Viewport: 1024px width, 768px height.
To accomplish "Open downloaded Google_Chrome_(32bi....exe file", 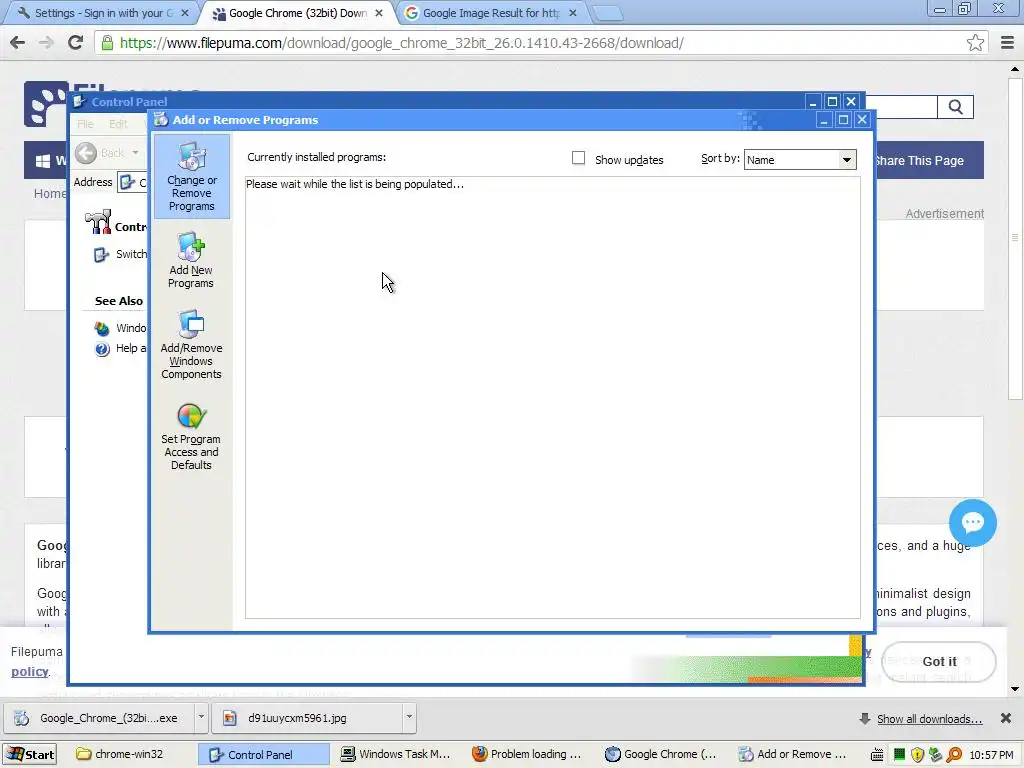I will [99, 718].
